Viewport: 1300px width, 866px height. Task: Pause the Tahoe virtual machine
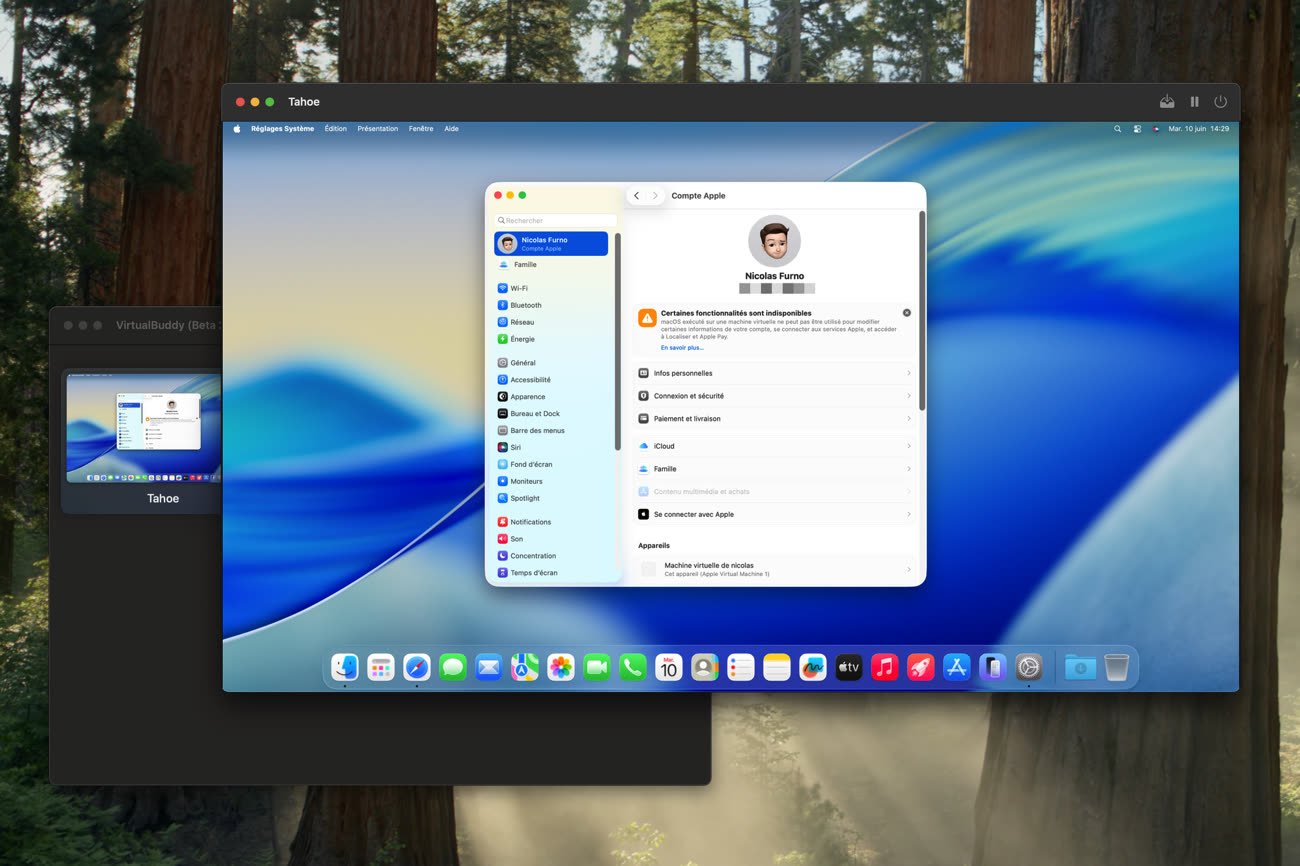click(1194, 102)
